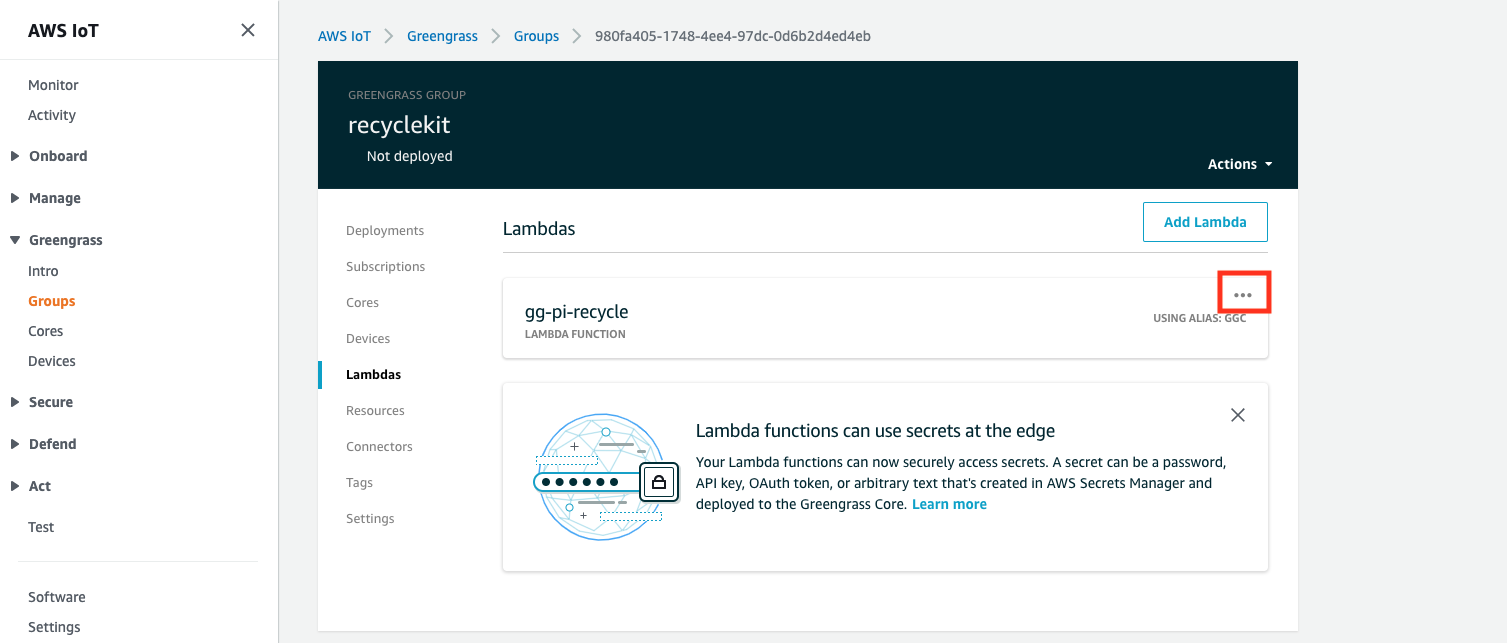Switch to the Resources tab
The image size is (1507, 643).
coord(375,411)
